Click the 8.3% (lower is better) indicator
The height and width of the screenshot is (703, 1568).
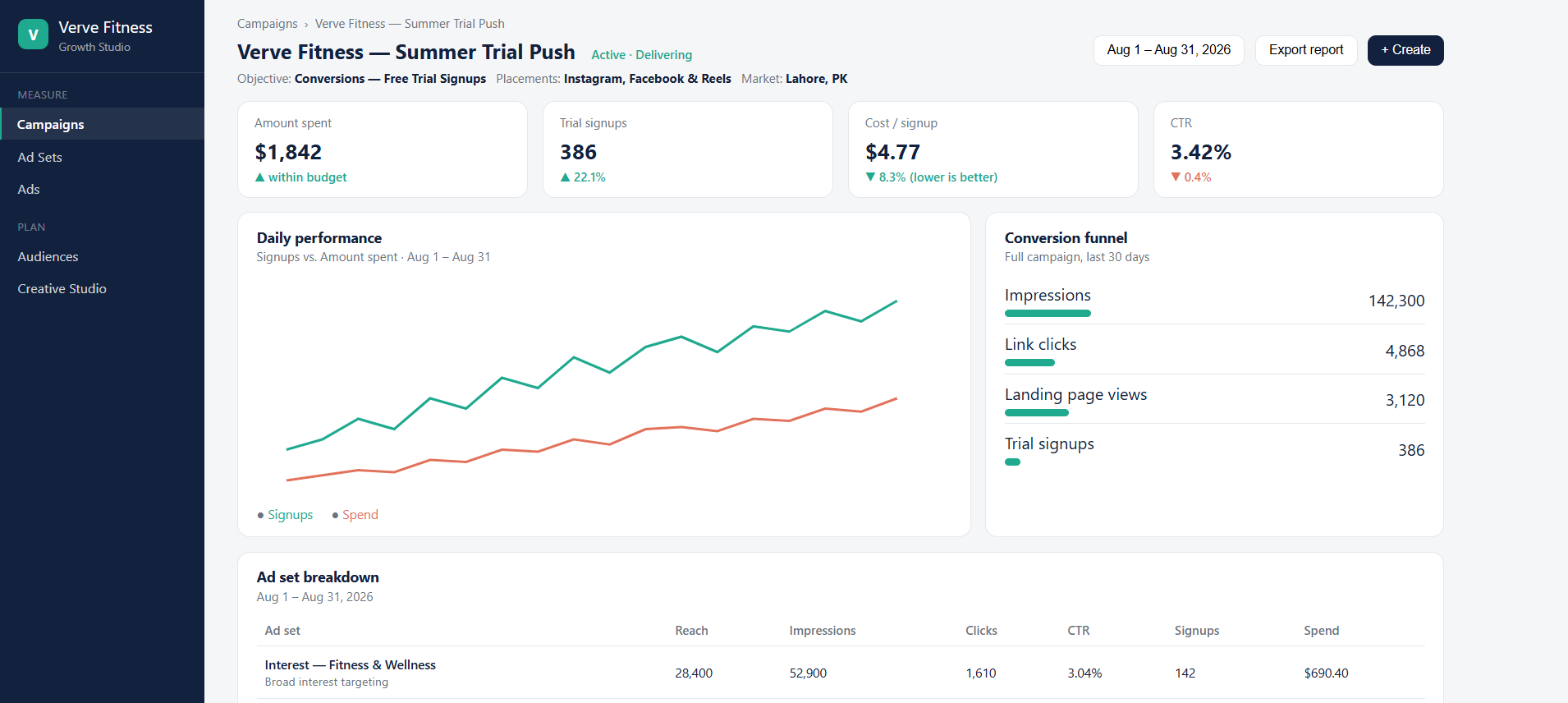click(x=931, y=177)
